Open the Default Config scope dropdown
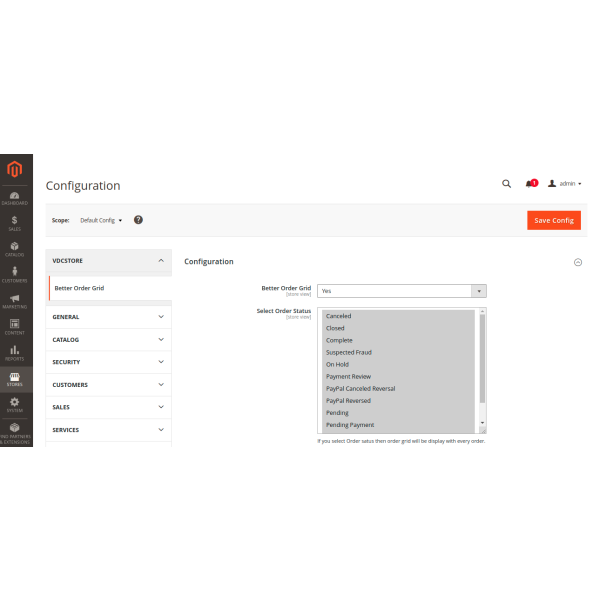Screen dimensions: 600x600 pos(101,220)
